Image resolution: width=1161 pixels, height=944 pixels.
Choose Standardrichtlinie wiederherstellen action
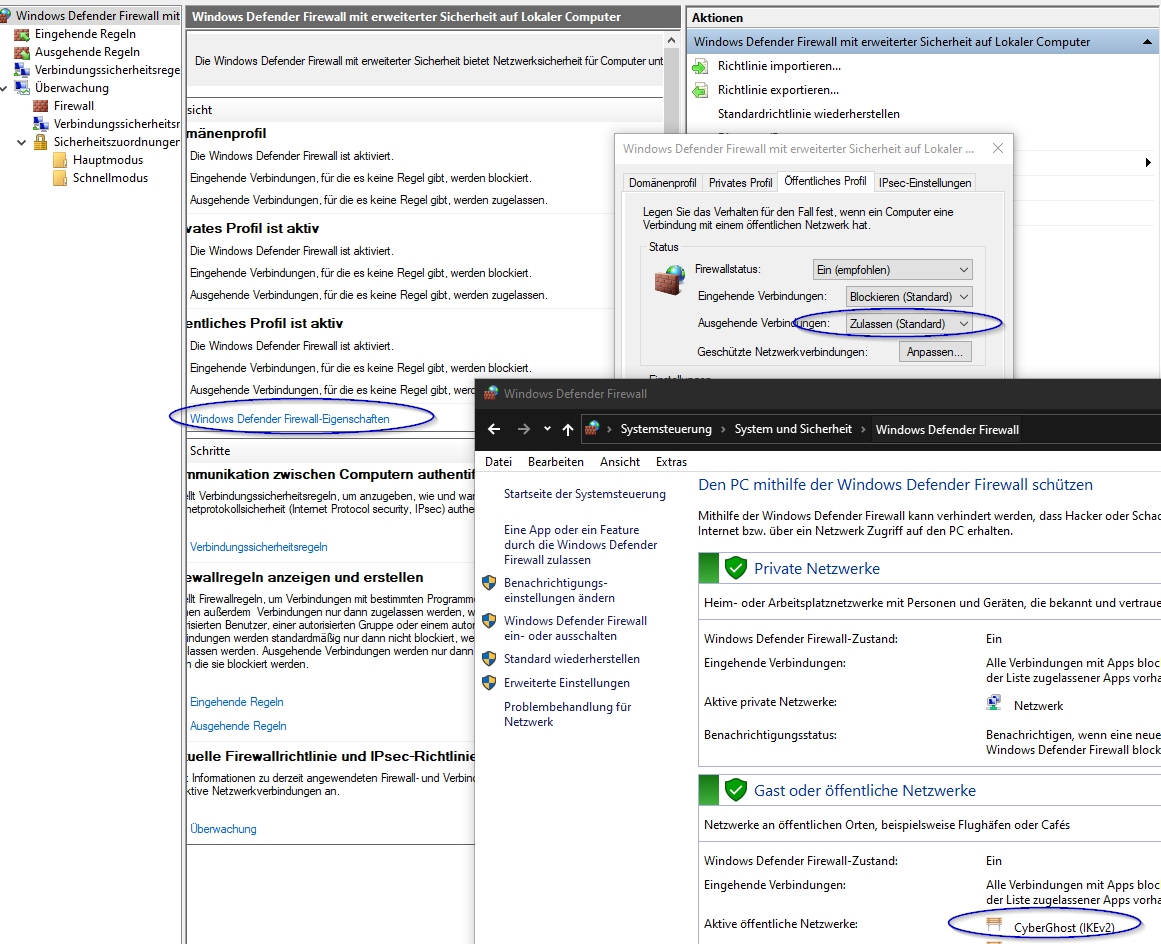click(x=809, y=114)
